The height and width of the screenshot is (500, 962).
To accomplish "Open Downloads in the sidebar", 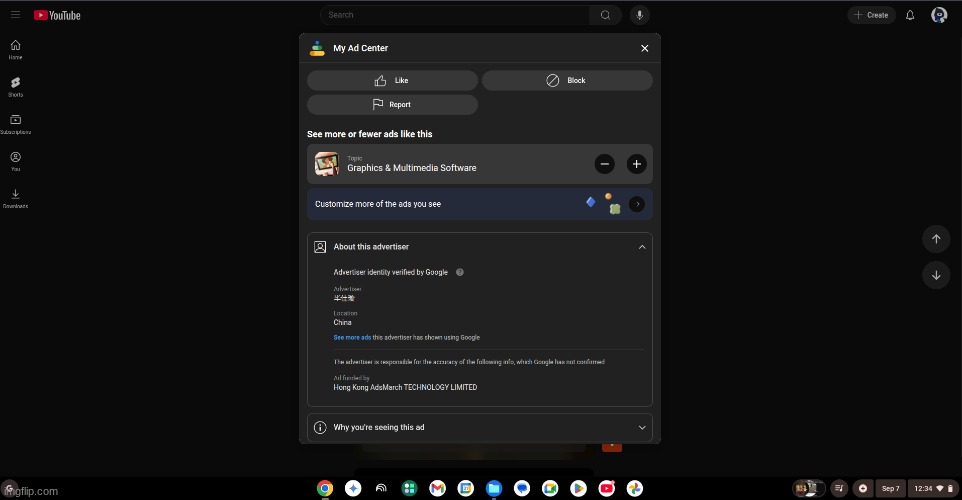I will (x=15, y=199).
